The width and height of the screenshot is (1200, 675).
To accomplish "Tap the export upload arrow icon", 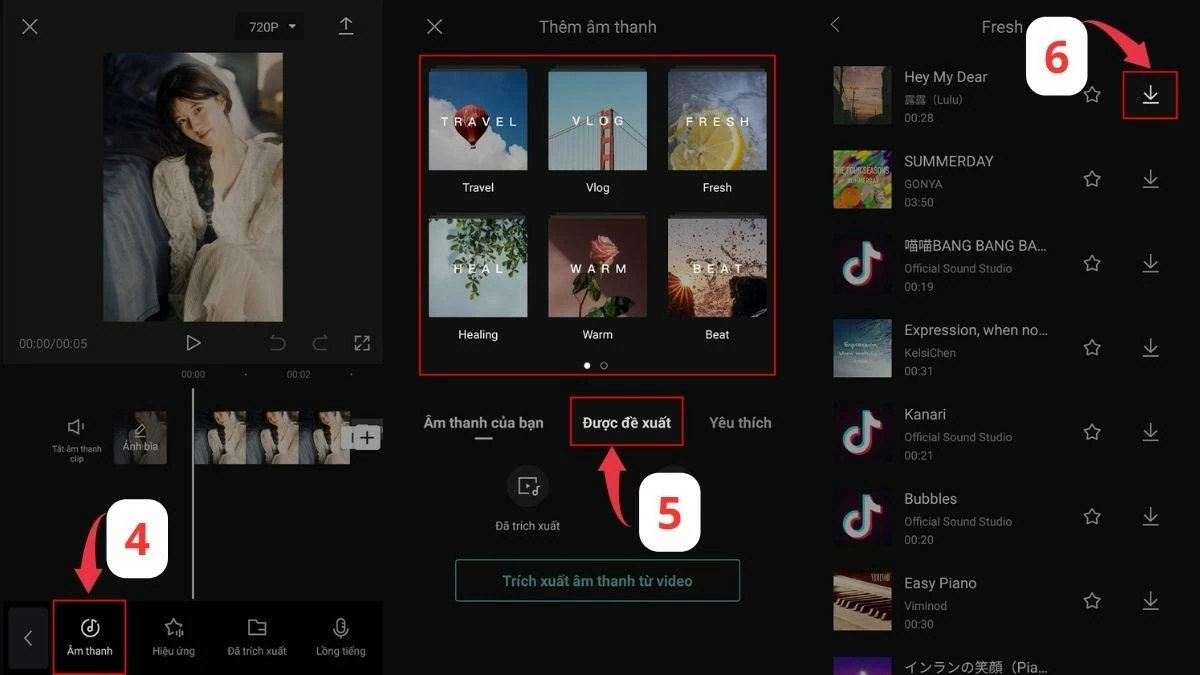I will [x=346, y=27].
